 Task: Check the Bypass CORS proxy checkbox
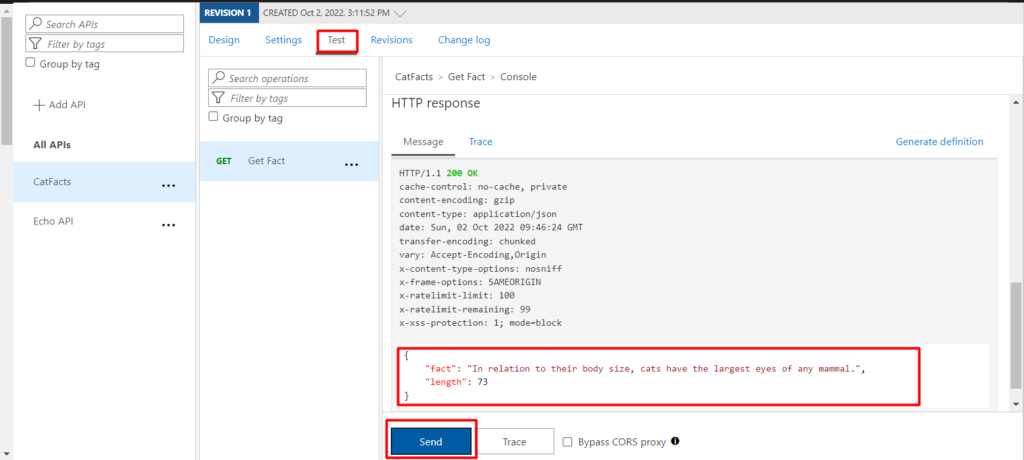(568, 442)
